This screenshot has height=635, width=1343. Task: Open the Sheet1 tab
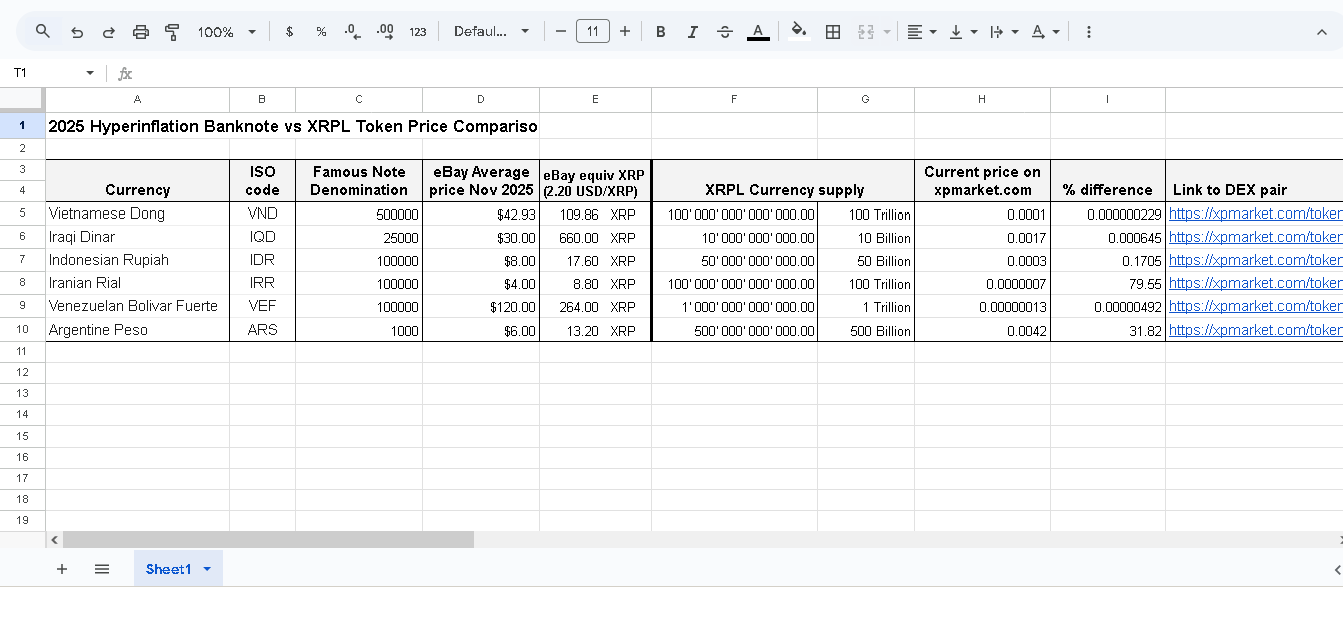point(168,569)
